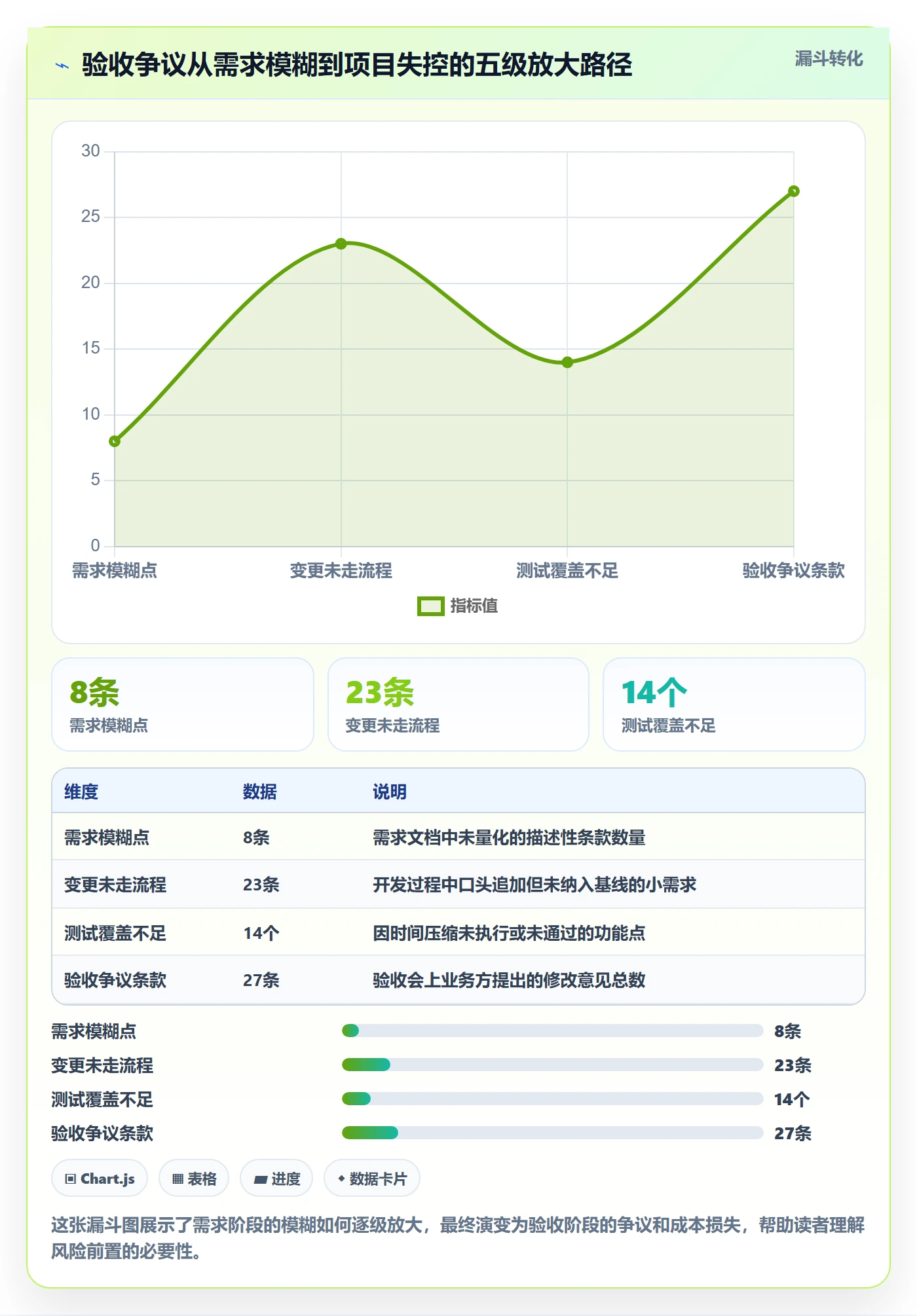
Task: Click the 30 value on the chart's y-axis
Action: point(90,151)
